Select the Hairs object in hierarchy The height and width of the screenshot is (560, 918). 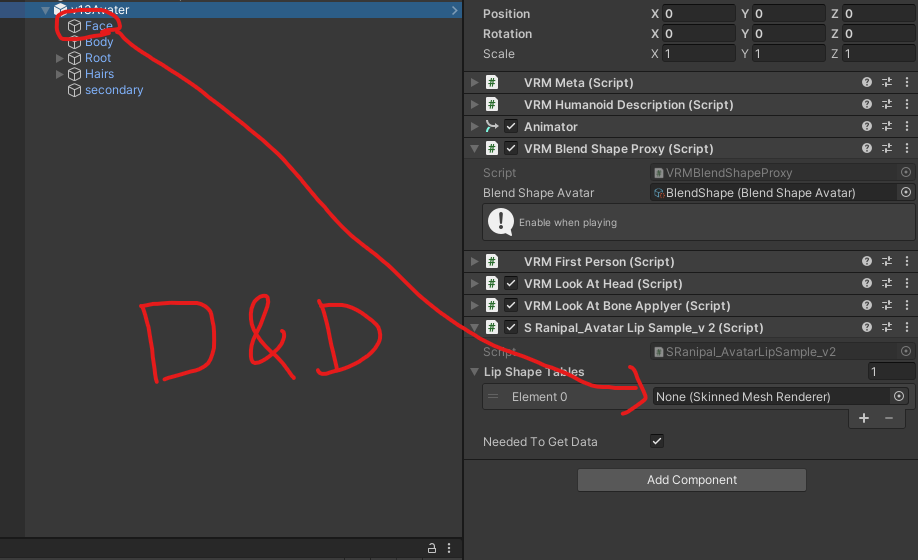[99, 74]
